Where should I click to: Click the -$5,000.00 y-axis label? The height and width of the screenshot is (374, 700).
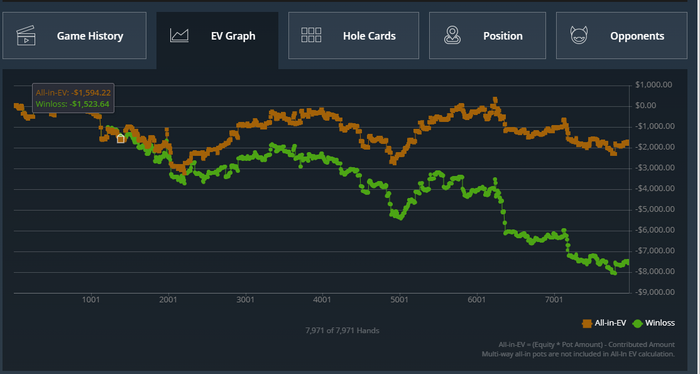tap(655, 209)
